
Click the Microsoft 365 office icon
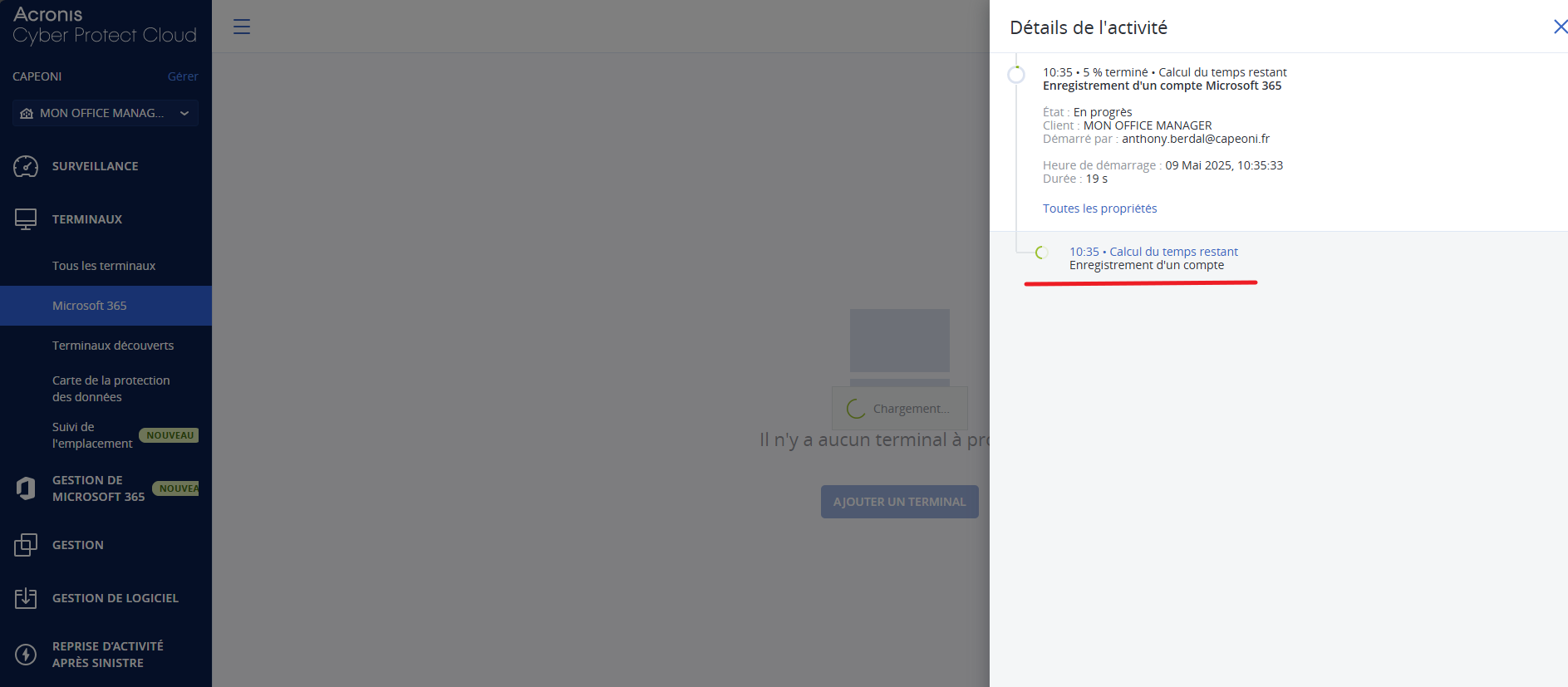[26, 488]
